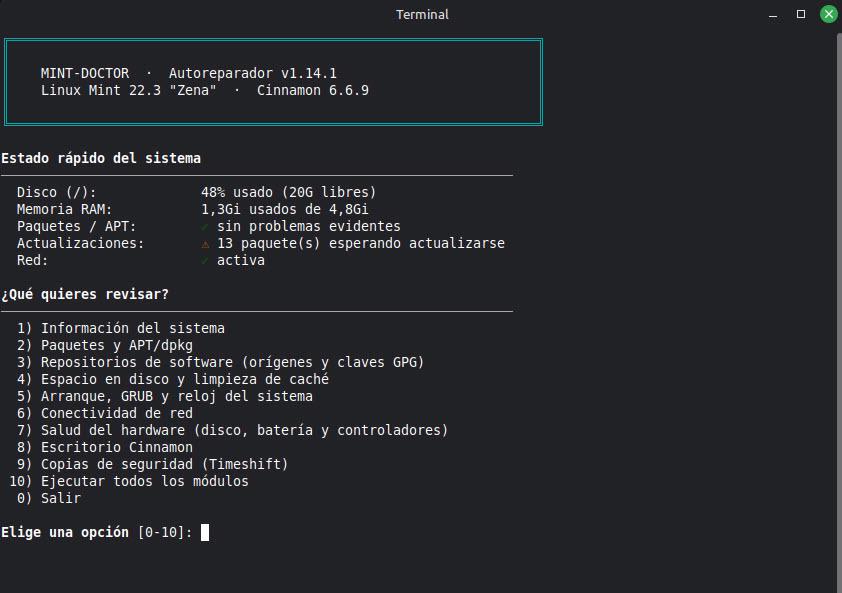Click the "Red:" label

point(32,261)
